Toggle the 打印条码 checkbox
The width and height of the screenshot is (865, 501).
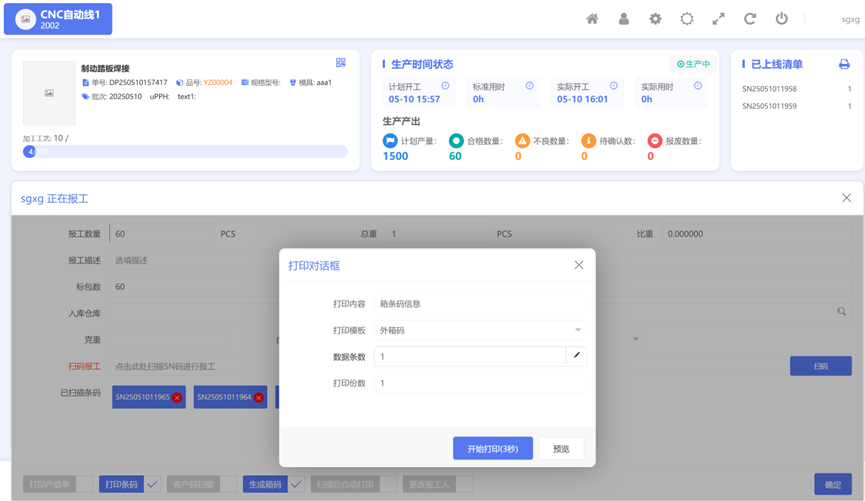[152, 484]
